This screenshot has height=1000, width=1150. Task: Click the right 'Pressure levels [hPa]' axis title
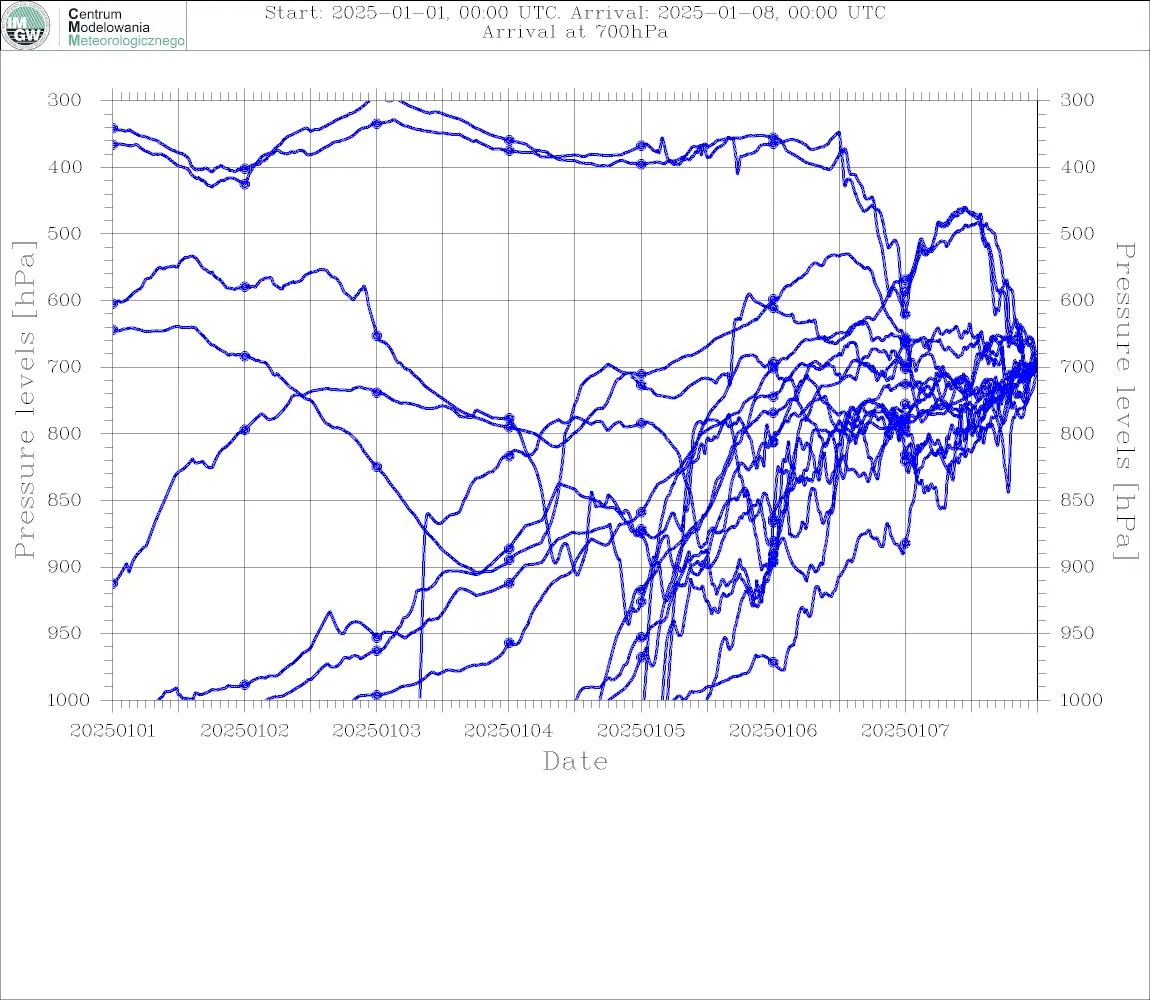point(1126,401)
